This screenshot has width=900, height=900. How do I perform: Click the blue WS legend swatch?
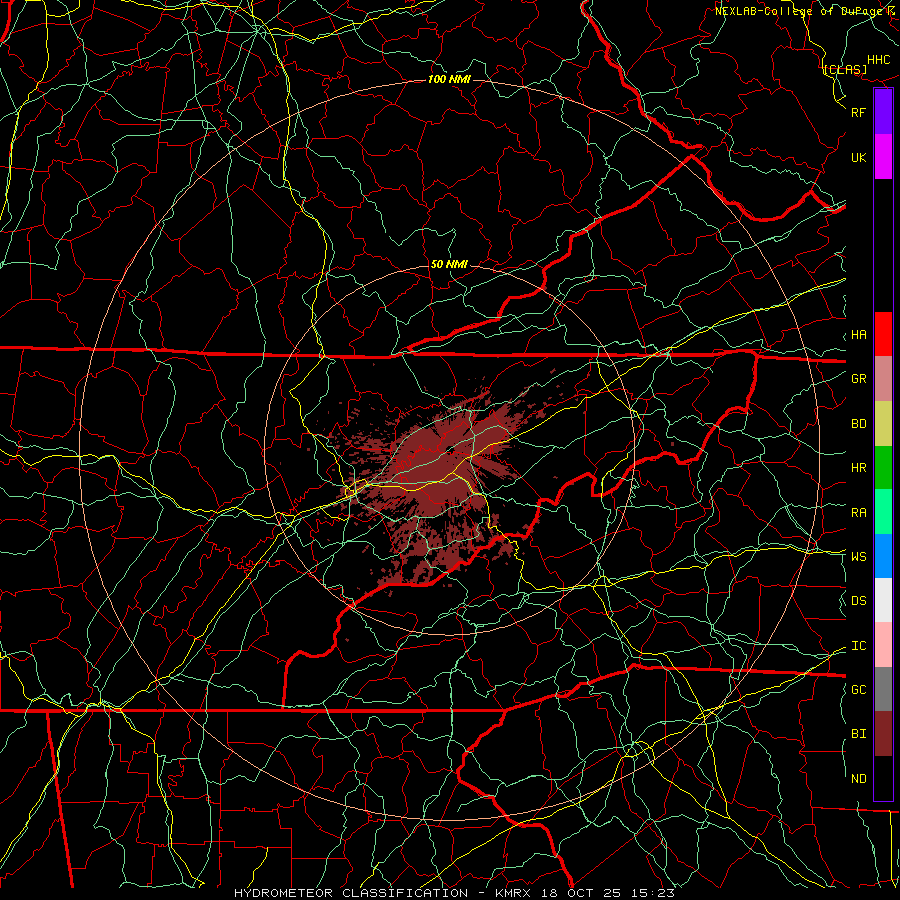point(883,556)
